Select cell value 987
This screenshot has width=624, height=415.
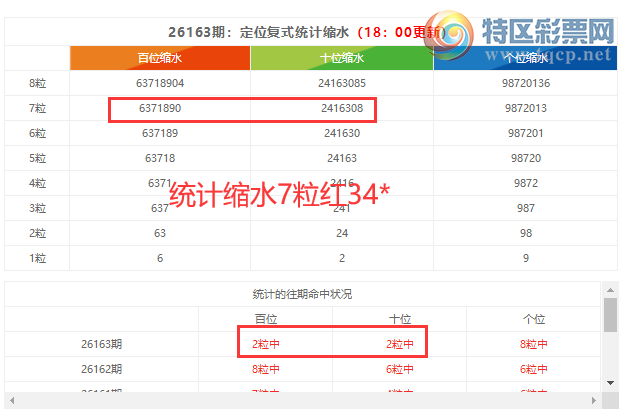pyautogui.click(x=526, y=208)
